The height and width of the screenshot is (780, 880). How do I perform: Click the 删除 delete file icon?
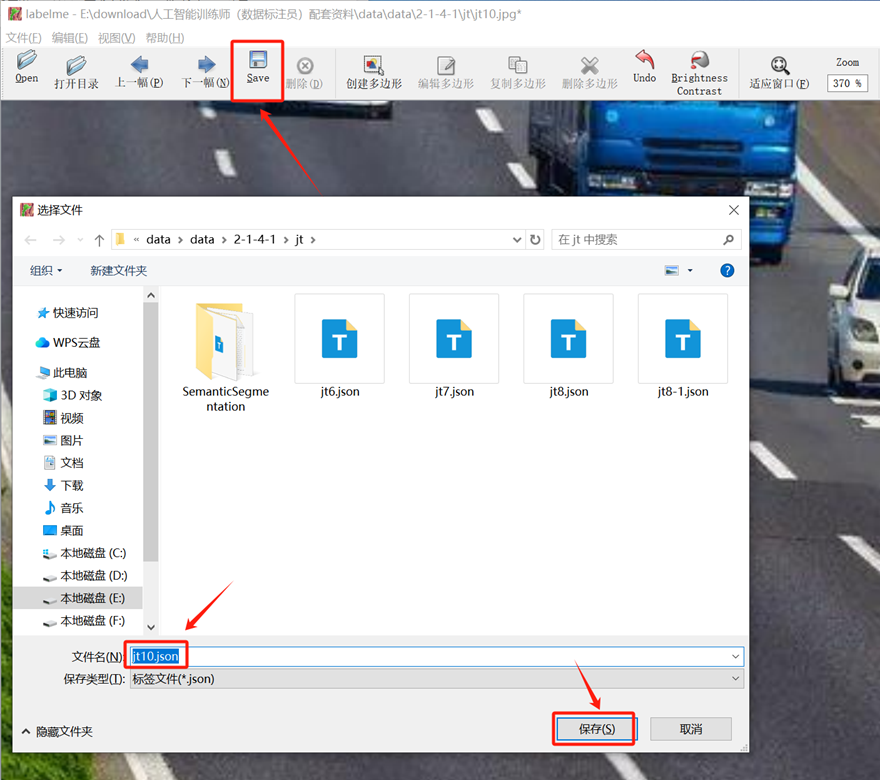[x=305, y=66]
